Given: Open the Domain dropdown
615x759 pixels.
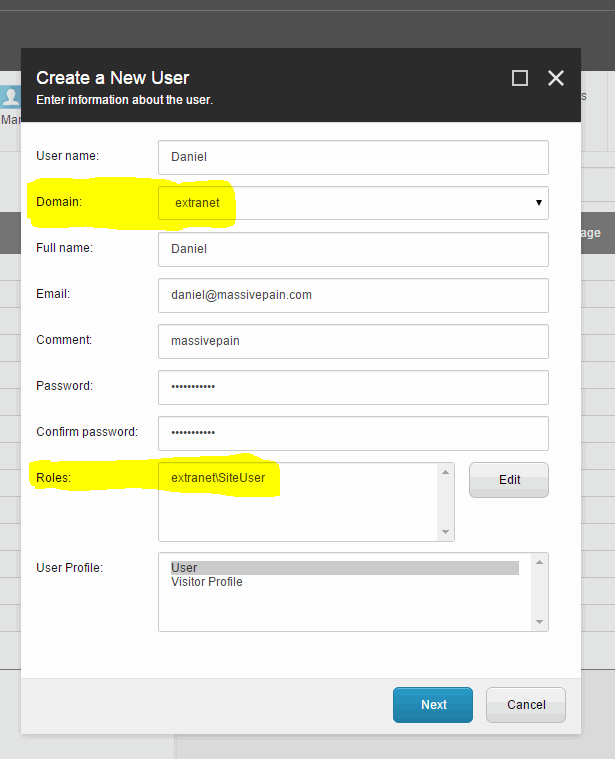Looking at the screenshot, I should coord(353,203).
